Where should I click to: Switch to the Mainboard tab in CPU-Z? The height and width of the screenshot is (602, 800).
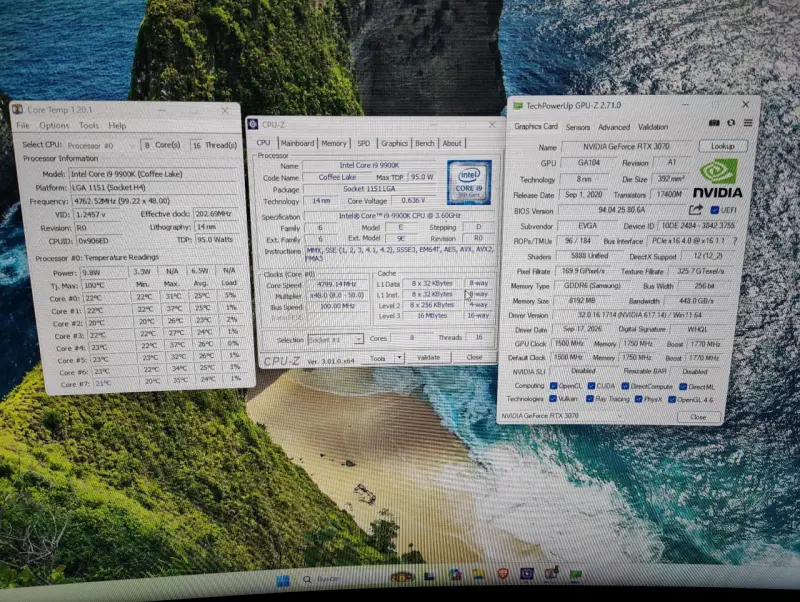pos(297,143)
